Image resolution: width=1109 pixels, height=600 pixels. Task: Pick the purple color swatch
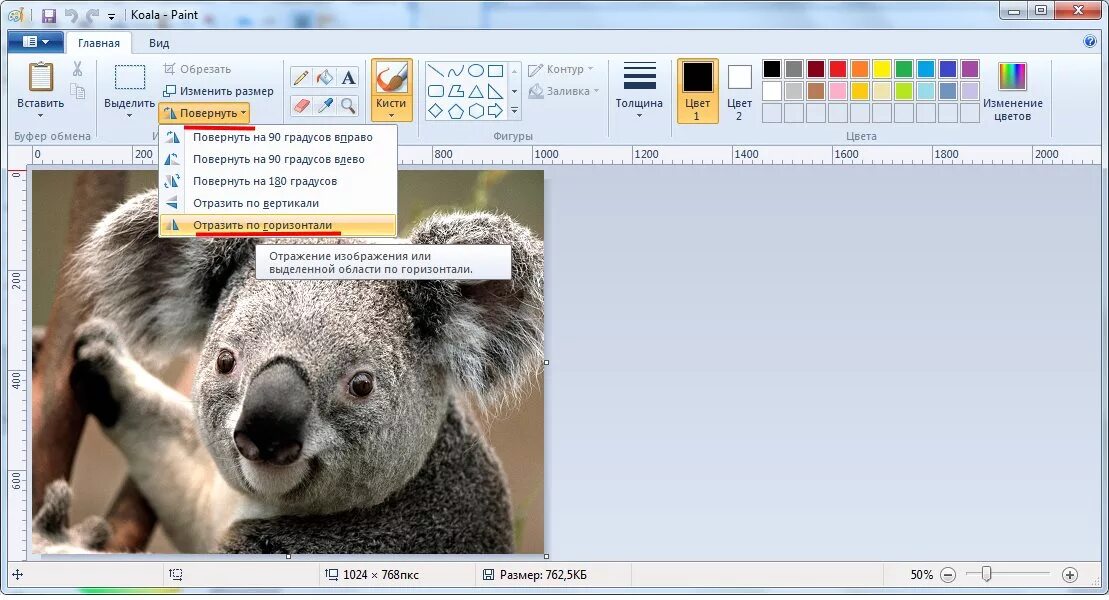point(970,69)
